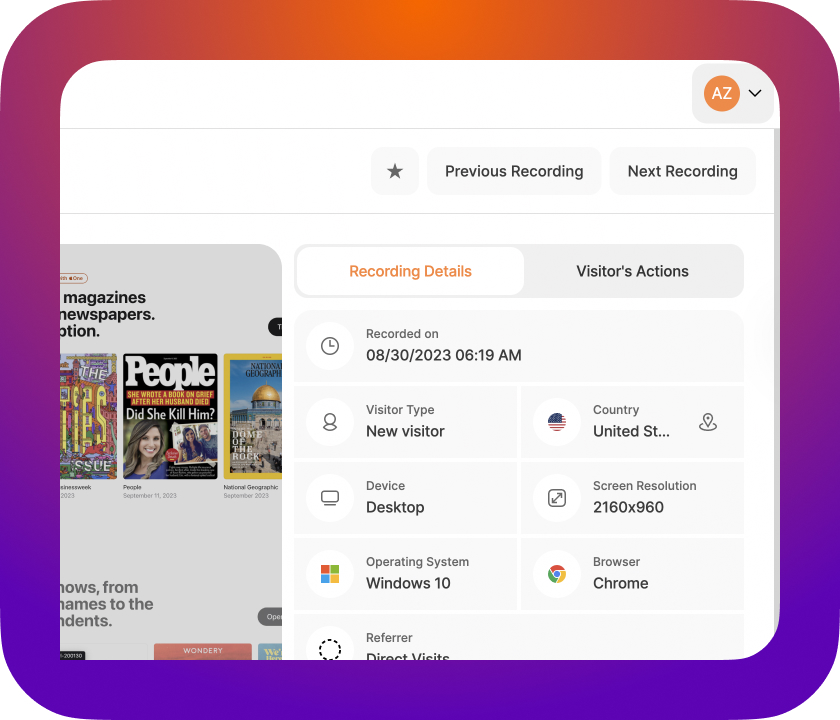
Task: Click the Chrome browser logo icon
Action: tap(557, 574)
